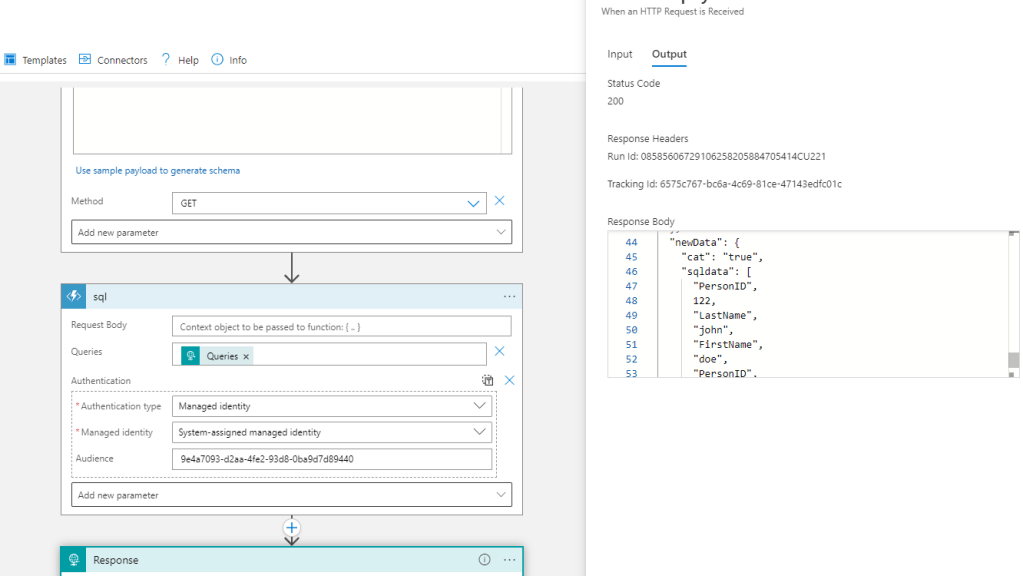The width and height of the screenshot is (1023, 576).
Task: Click the info icon on Response action
Action: click(x=484, y=560)
